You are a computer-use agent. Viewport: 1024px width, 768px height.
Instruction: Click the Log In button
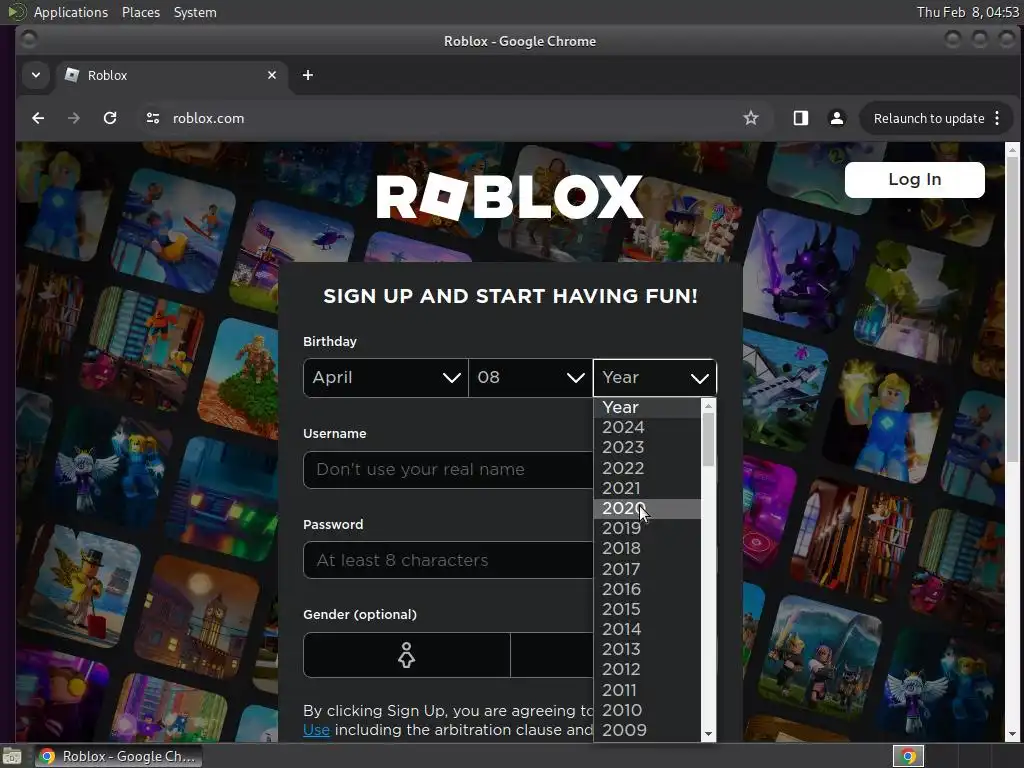click(x=914, y=180)
